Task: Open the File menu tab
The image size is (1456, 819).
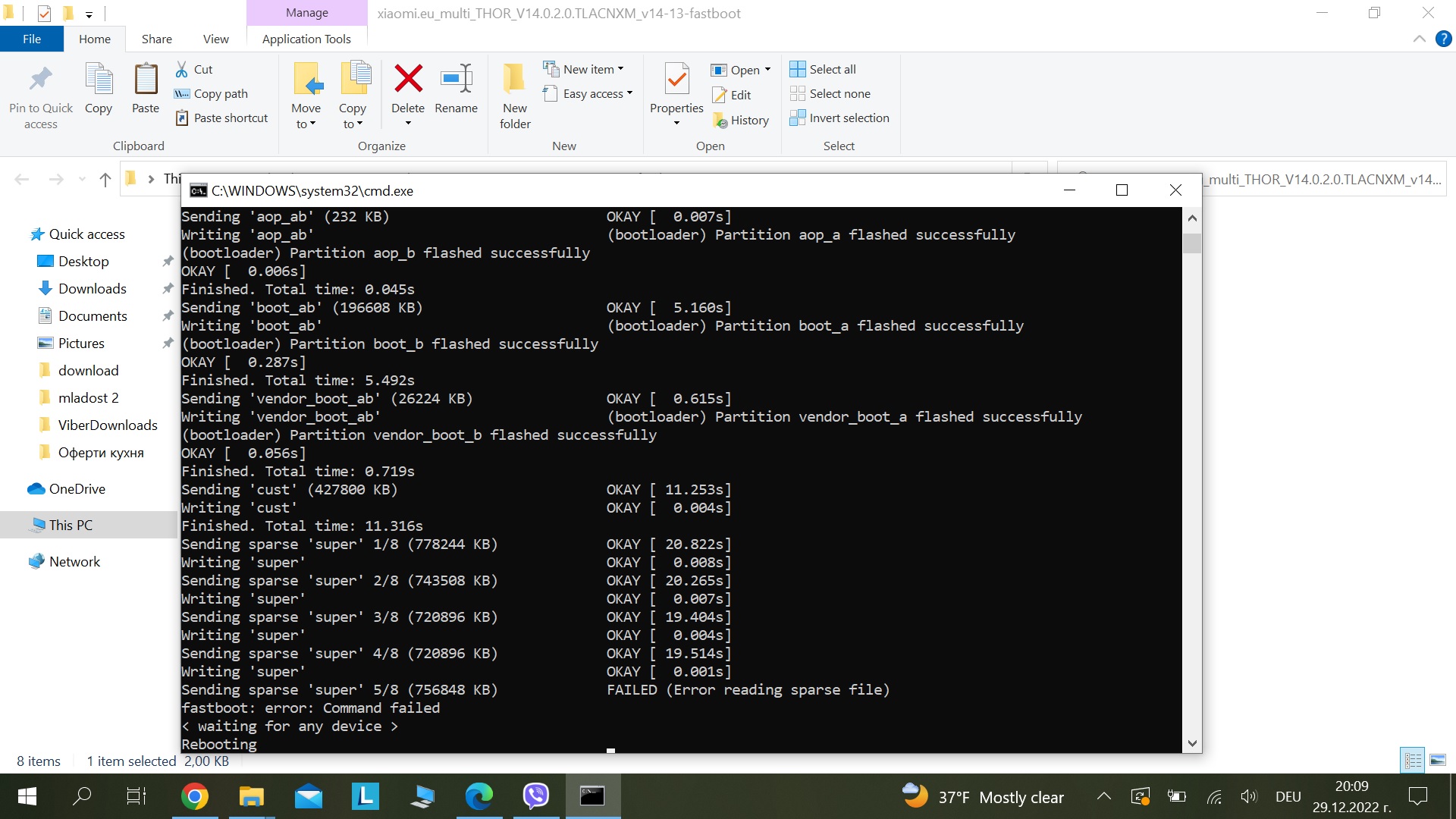Action: (x=32, y=39)
